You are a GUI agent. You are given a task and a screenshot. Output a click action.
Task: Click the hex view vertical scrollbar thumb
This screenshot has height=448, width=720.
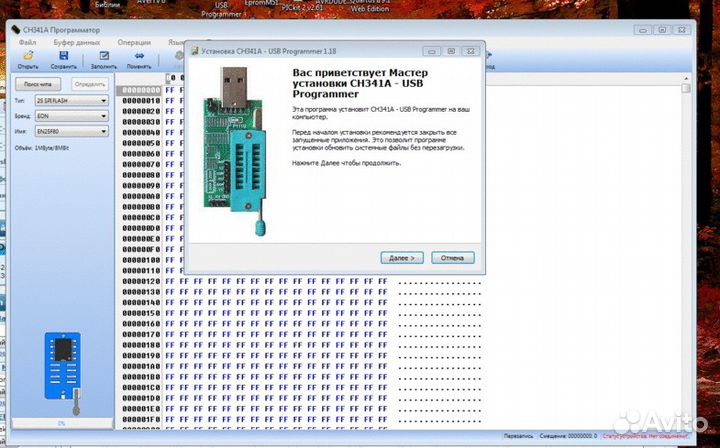pyautogui.click(x=686, y=88)
